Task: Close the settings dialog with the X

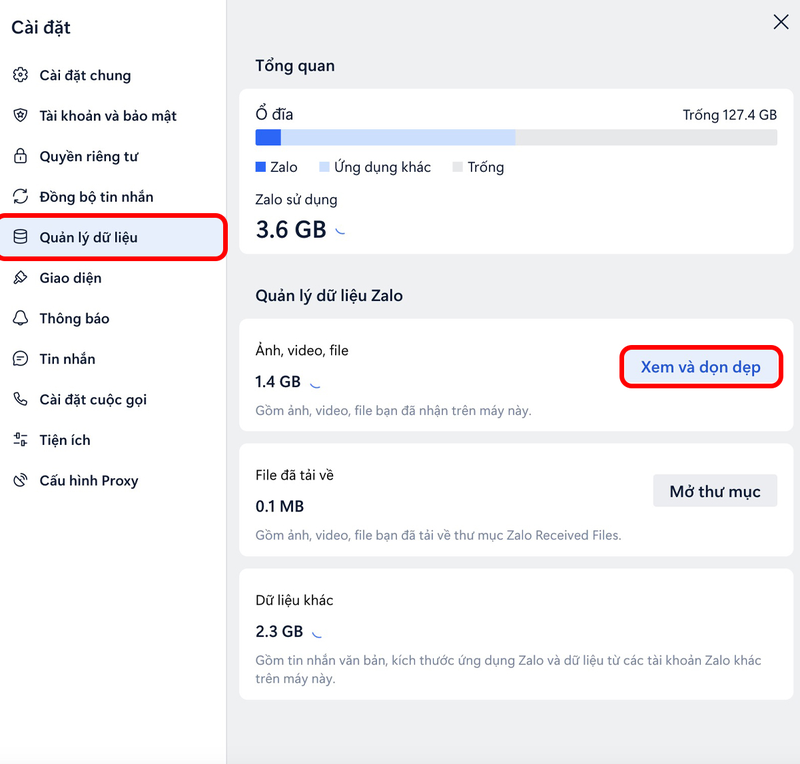Action: (x=781, y=22)
